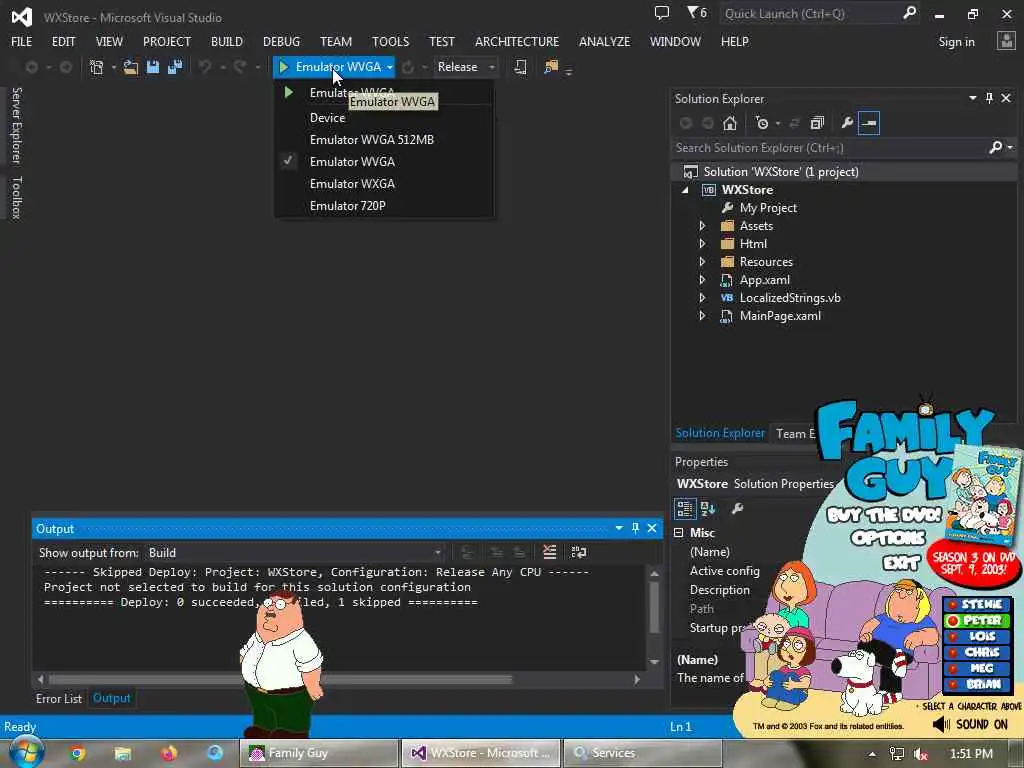1024x768 pixels.
Task: Pin the Solution Explorer with pushpin icon
Action: point(989,98)
